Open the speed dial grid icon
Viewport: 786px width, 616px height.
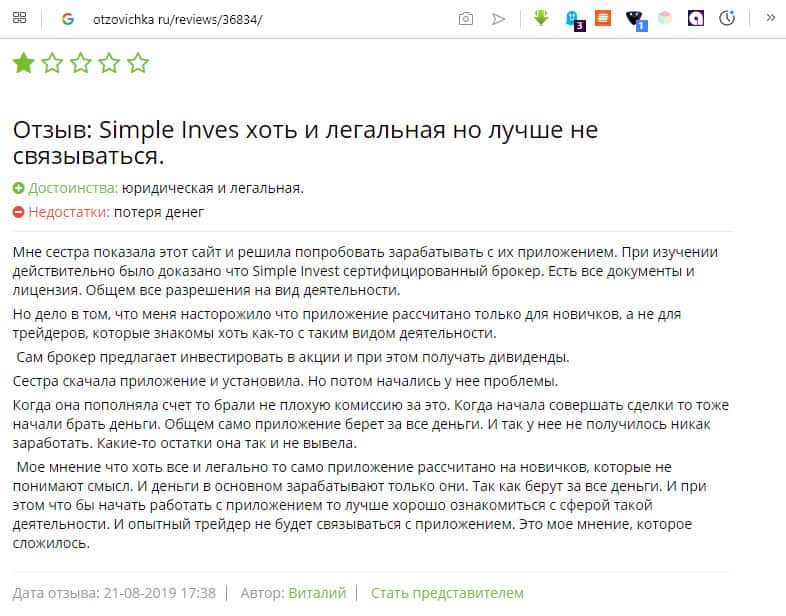[x=20, y=18]
